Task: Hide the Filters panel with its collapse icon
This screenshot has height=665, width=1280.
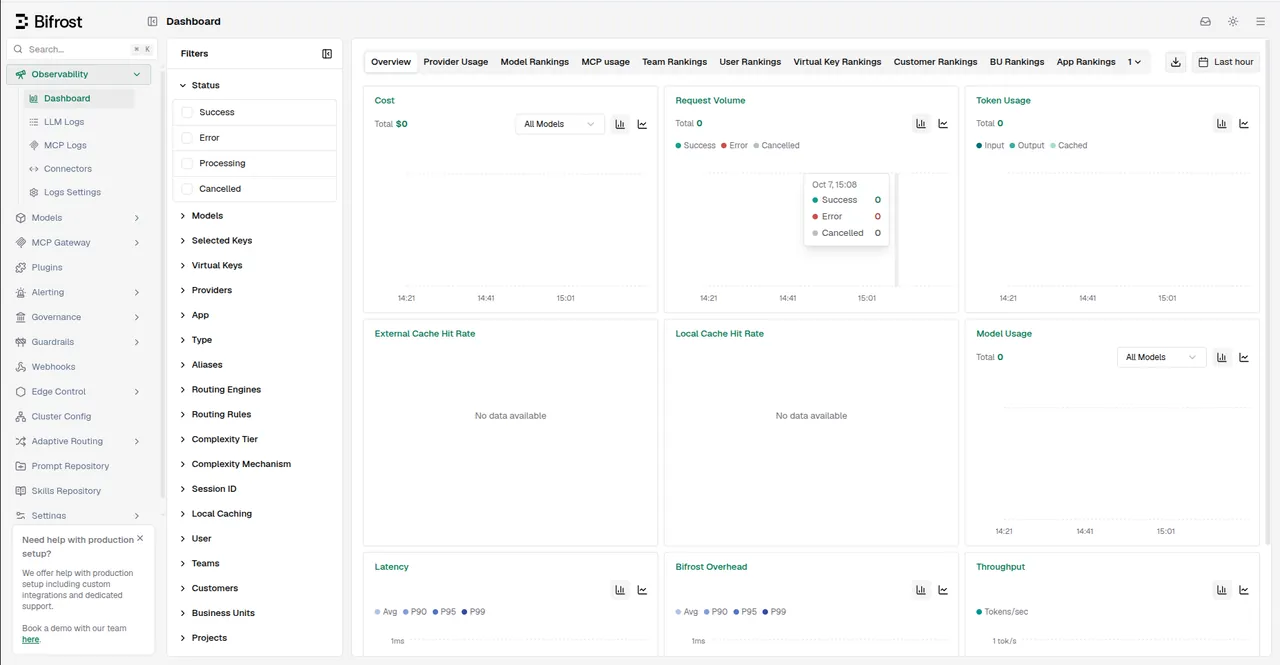Action: point(327,54)
